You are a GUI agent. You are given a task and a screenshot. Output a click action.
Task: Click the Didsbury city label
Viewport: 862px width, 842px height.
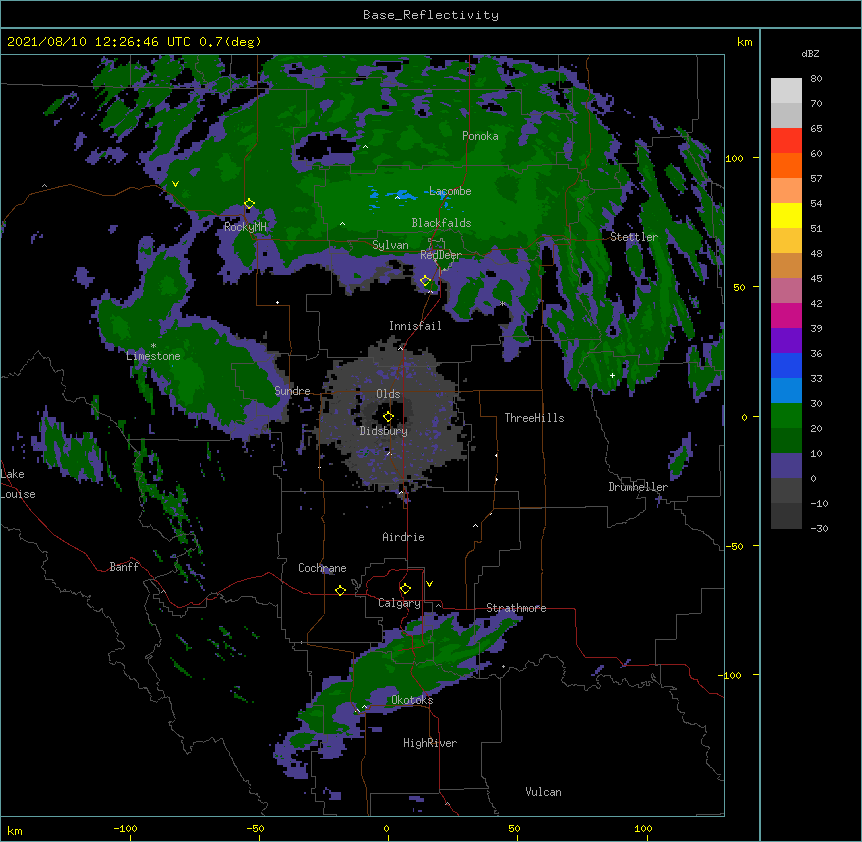point(384,431)
